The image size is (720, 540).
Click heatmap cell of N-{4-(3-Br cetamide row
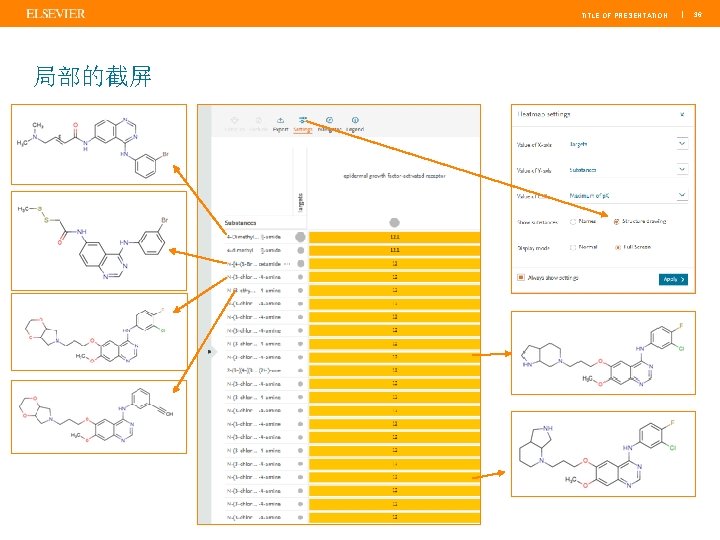pos(394,264)
